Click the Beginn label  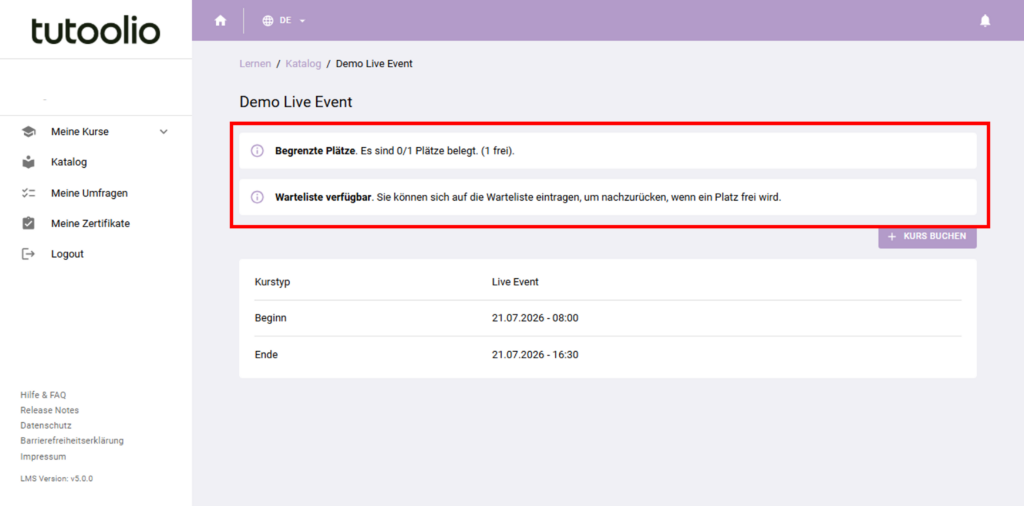pyautogui.click(x=270, y=318)
